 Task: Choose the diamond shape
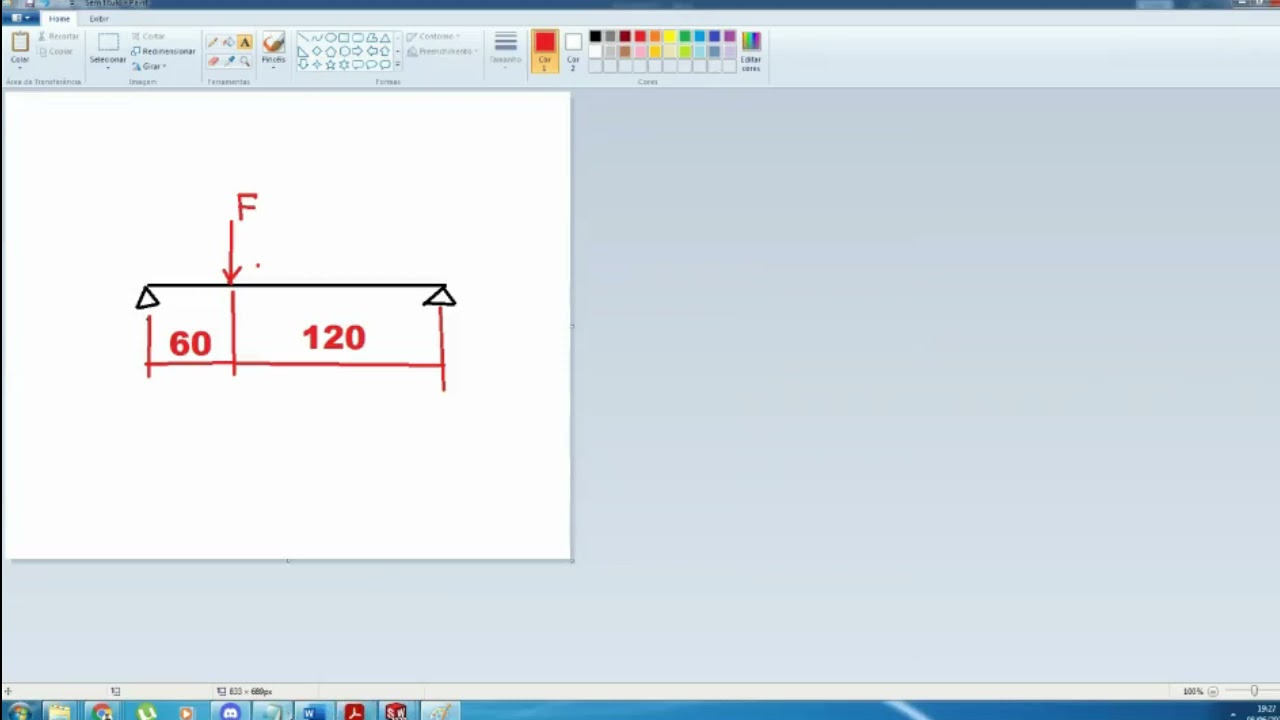pyautogui.click(x=317, y=51)
